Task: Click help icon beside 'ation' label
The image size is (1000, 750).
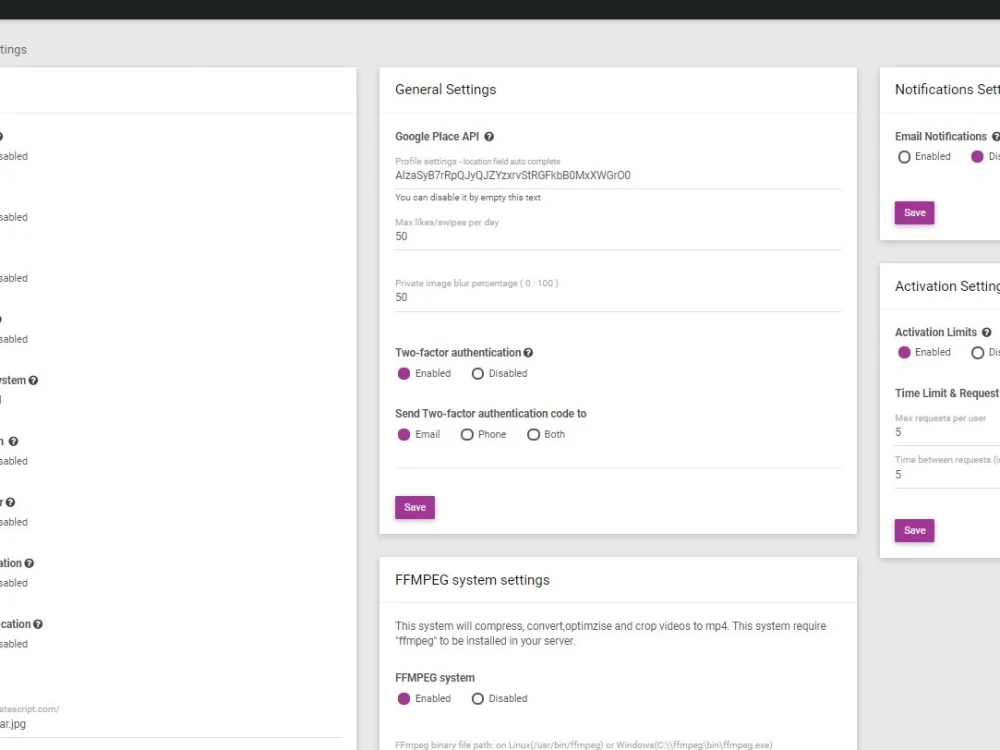Action: point(29,563)
